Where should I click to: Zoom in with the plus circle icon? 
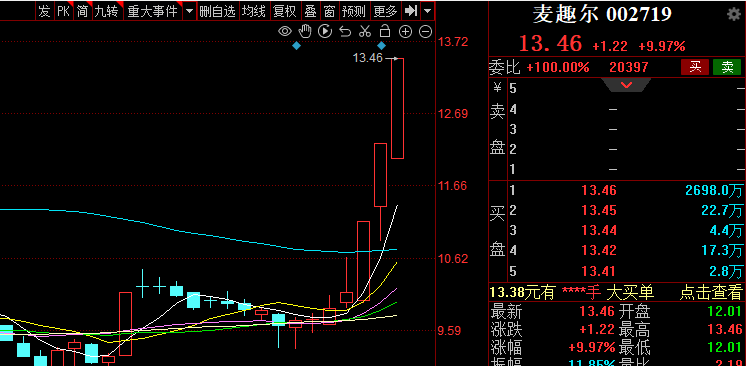click(405, 32)
